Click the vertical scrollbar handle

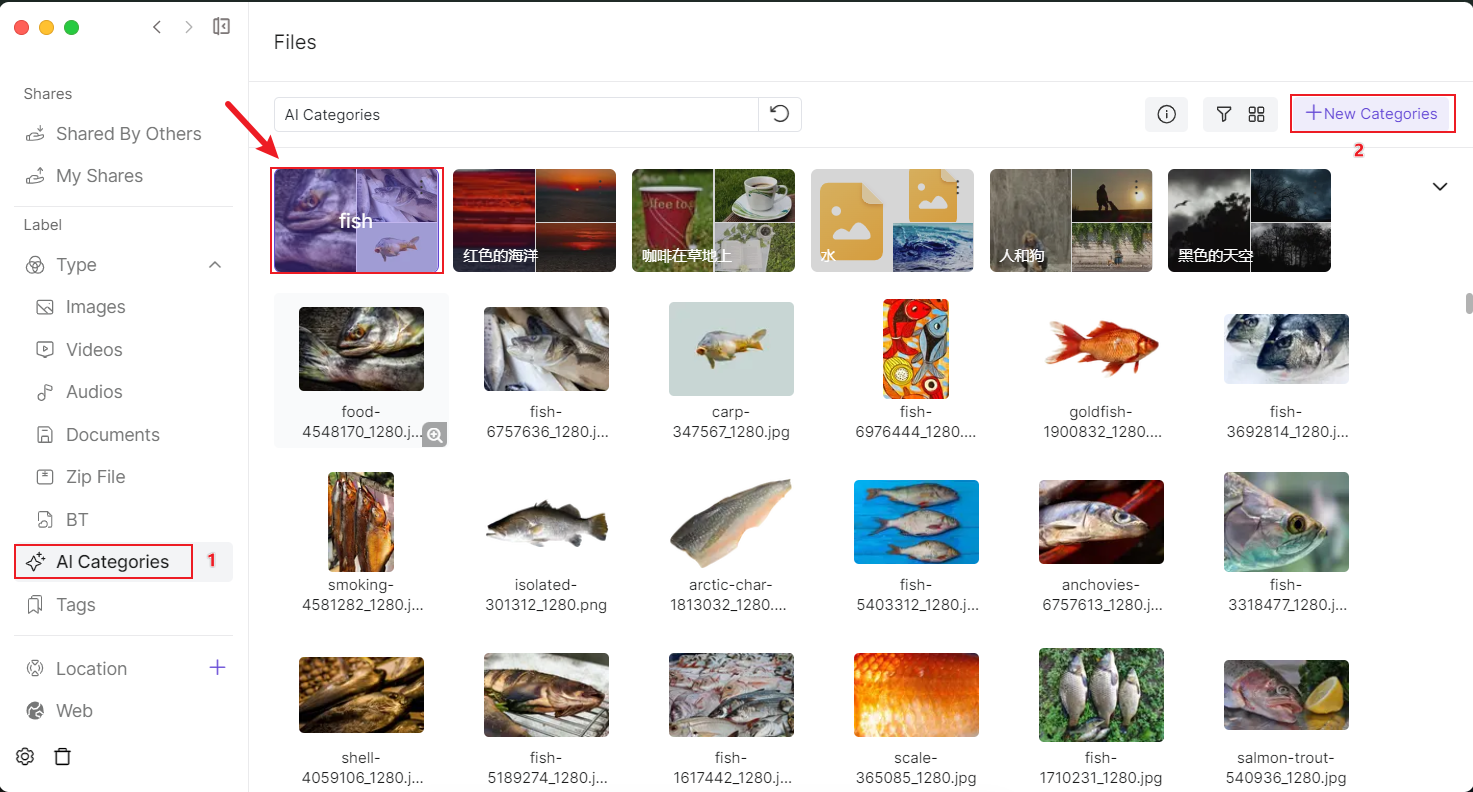tap(1468, 303)
